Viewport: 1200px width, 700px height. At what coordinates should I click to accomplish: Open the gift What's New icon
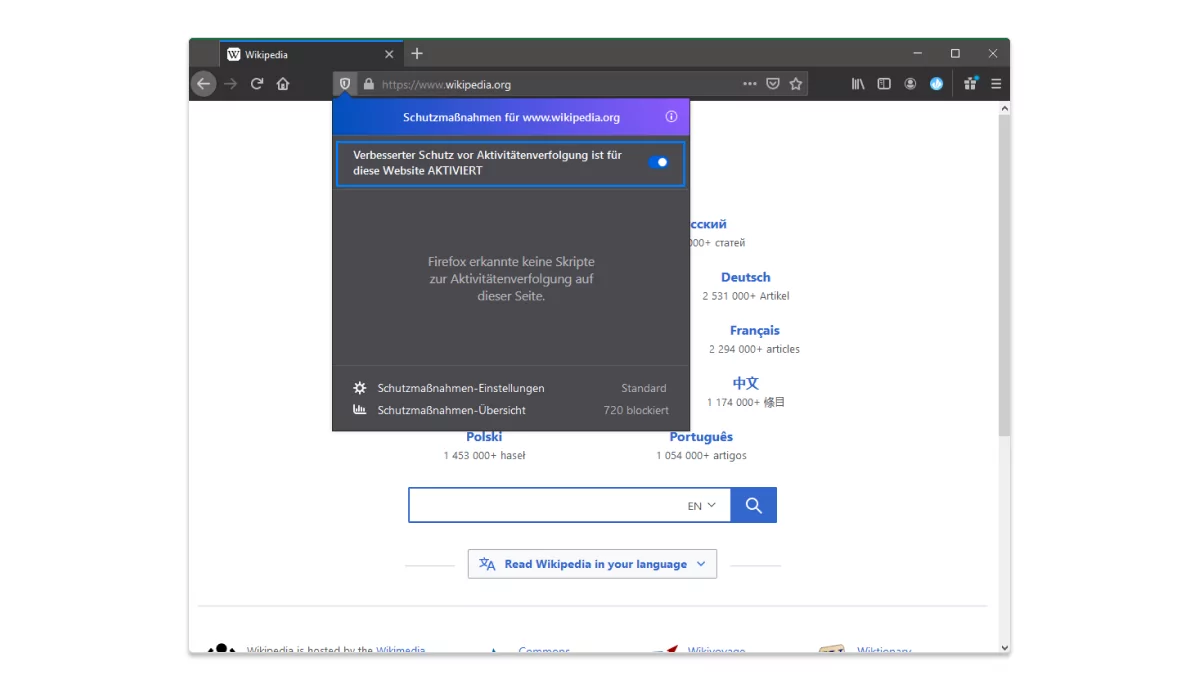pos(970,84)
